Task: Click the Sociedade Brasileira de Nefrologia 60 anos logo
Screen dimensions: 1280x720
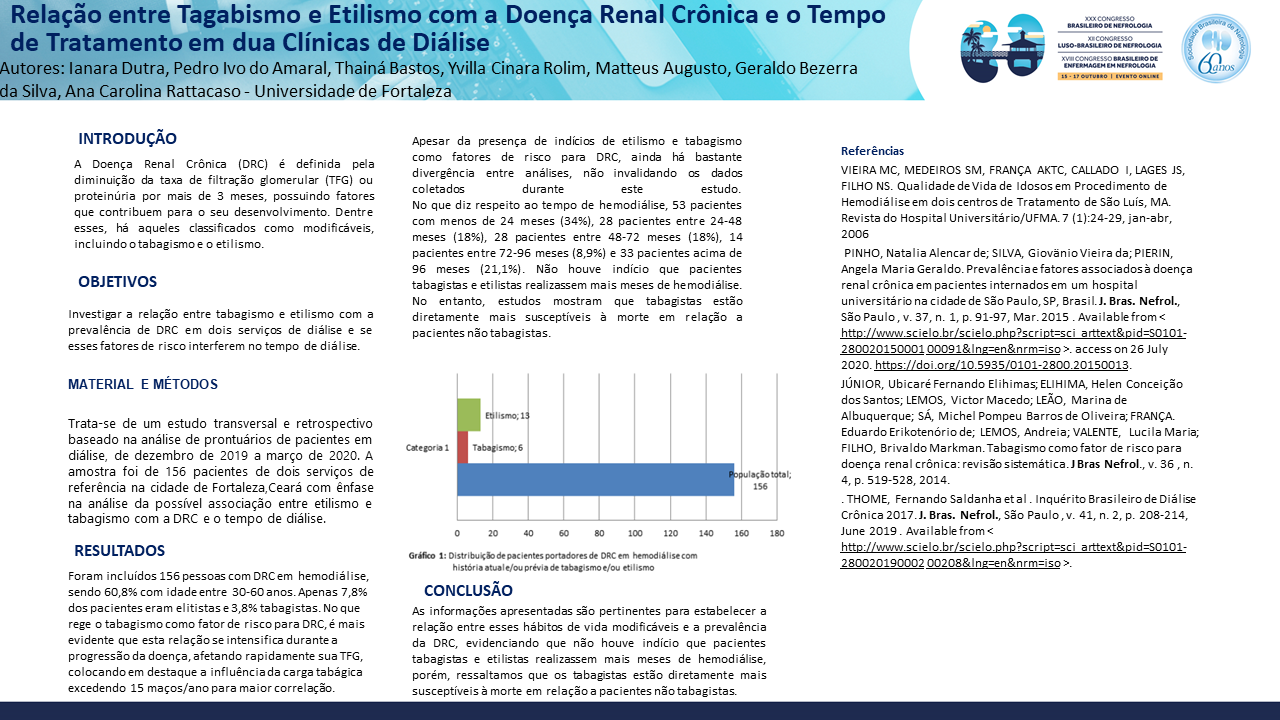Action: pyautogui.click(x=1216, y=48)
